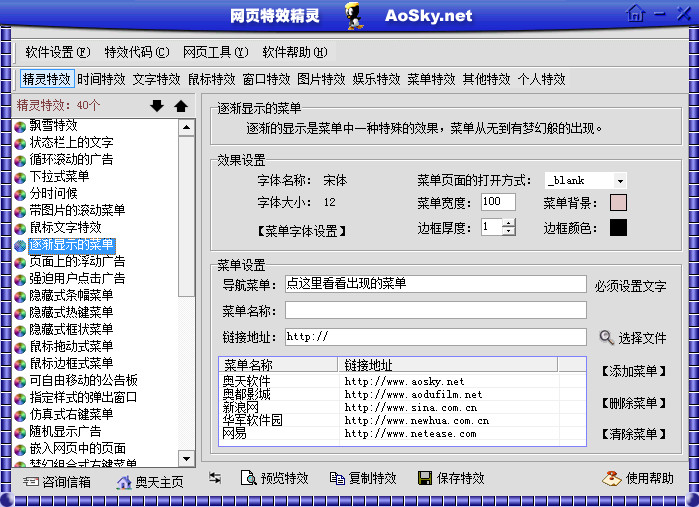Image resolution: width=699 pixels, height=507 pixels.
Task: Select 奥都影城 row in menu table
Action: [x=402, y=394]
